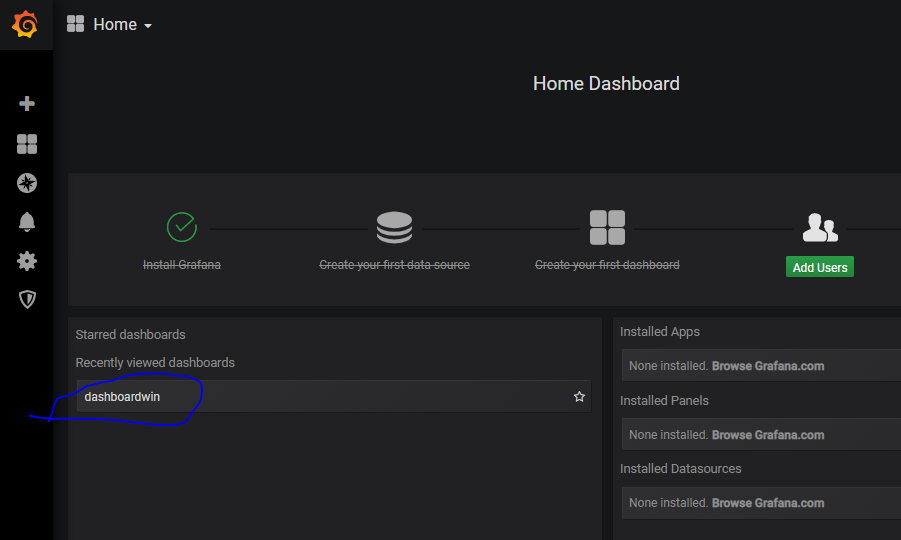Click the first dashboard grid step icon
Screen dimensions: 901x540
click(x=607, y=227)
